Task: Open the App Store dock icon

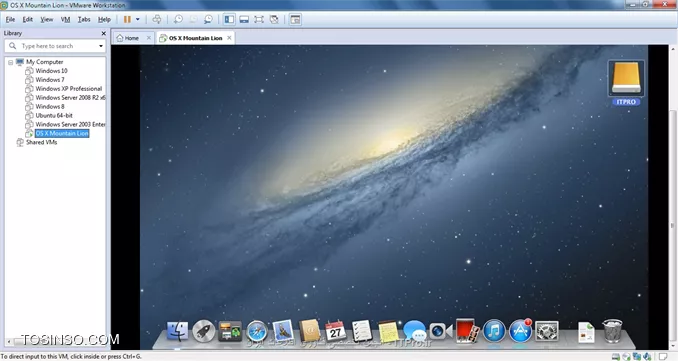Action: coord(520,332)
